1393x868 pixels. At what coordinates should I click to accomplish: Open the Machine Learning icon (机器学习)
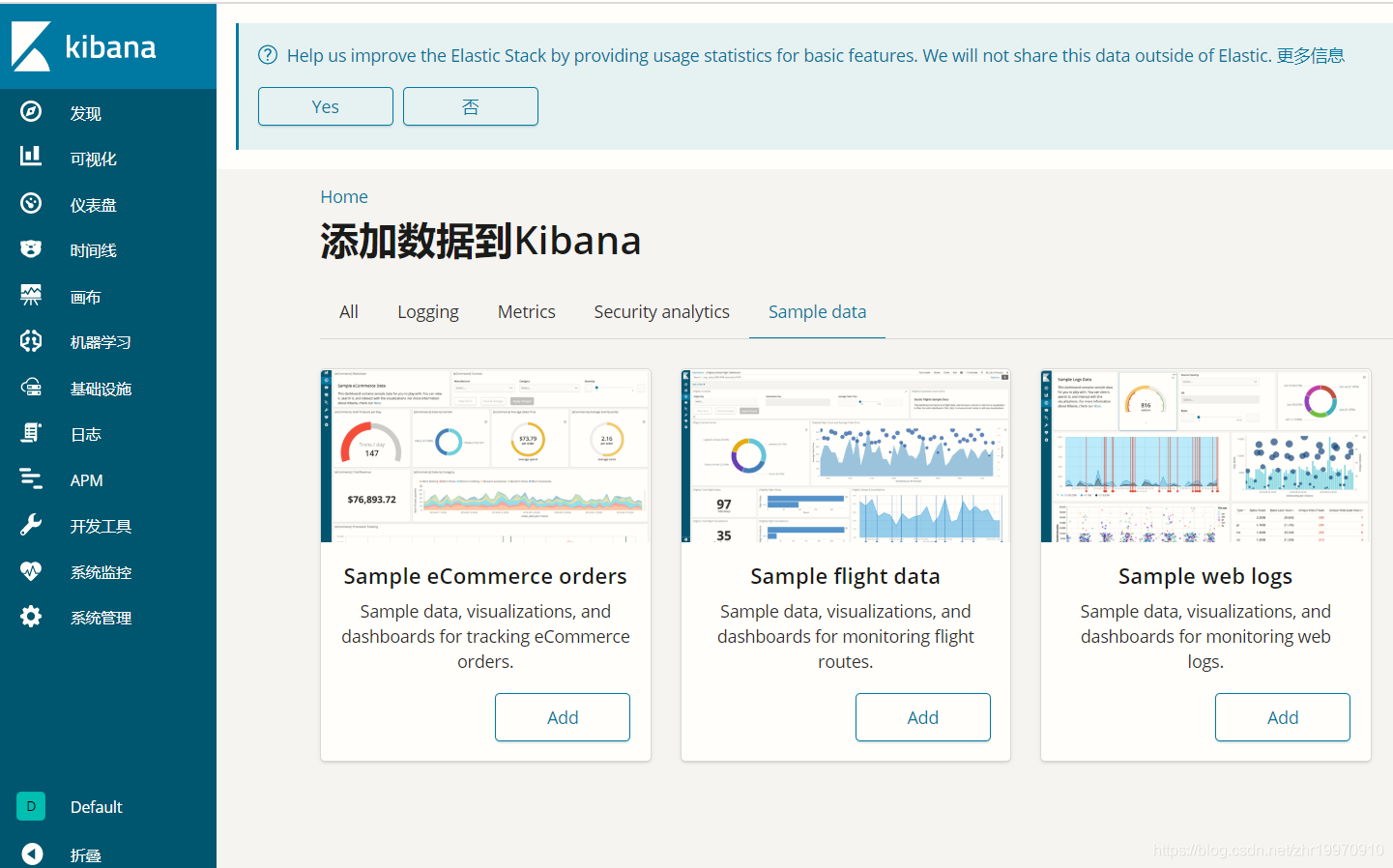point(31,341)
